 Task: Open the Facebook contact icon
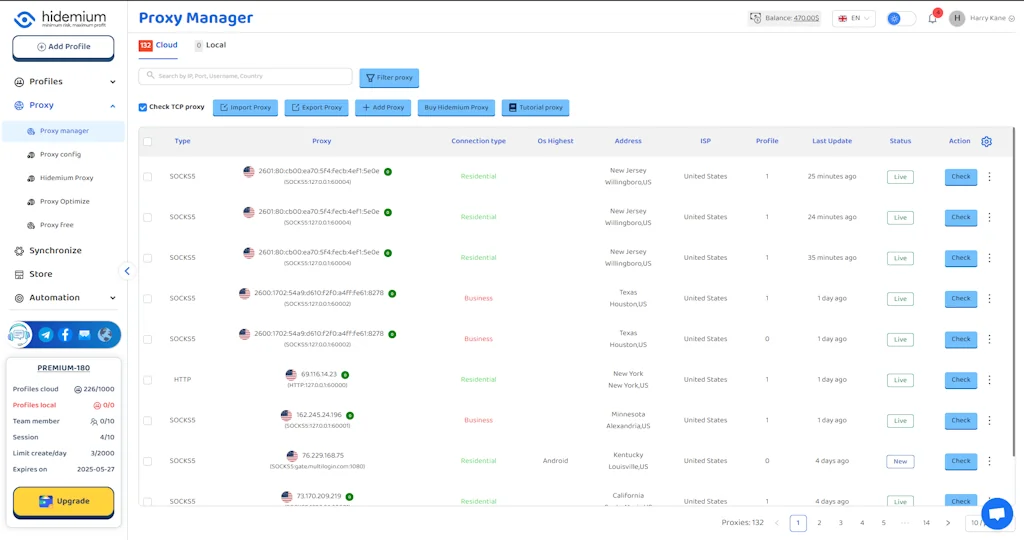pyautogui.click(x=65, y=335)
